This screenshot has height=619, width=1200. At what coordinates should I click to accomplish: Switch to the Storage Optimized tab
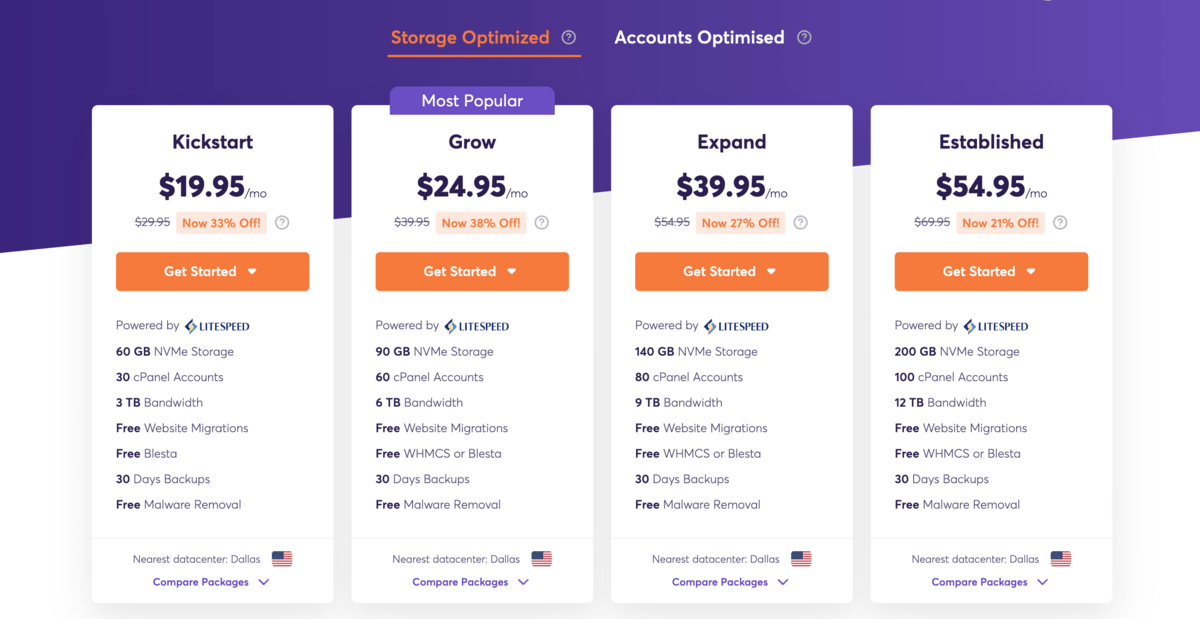(470, 37)
